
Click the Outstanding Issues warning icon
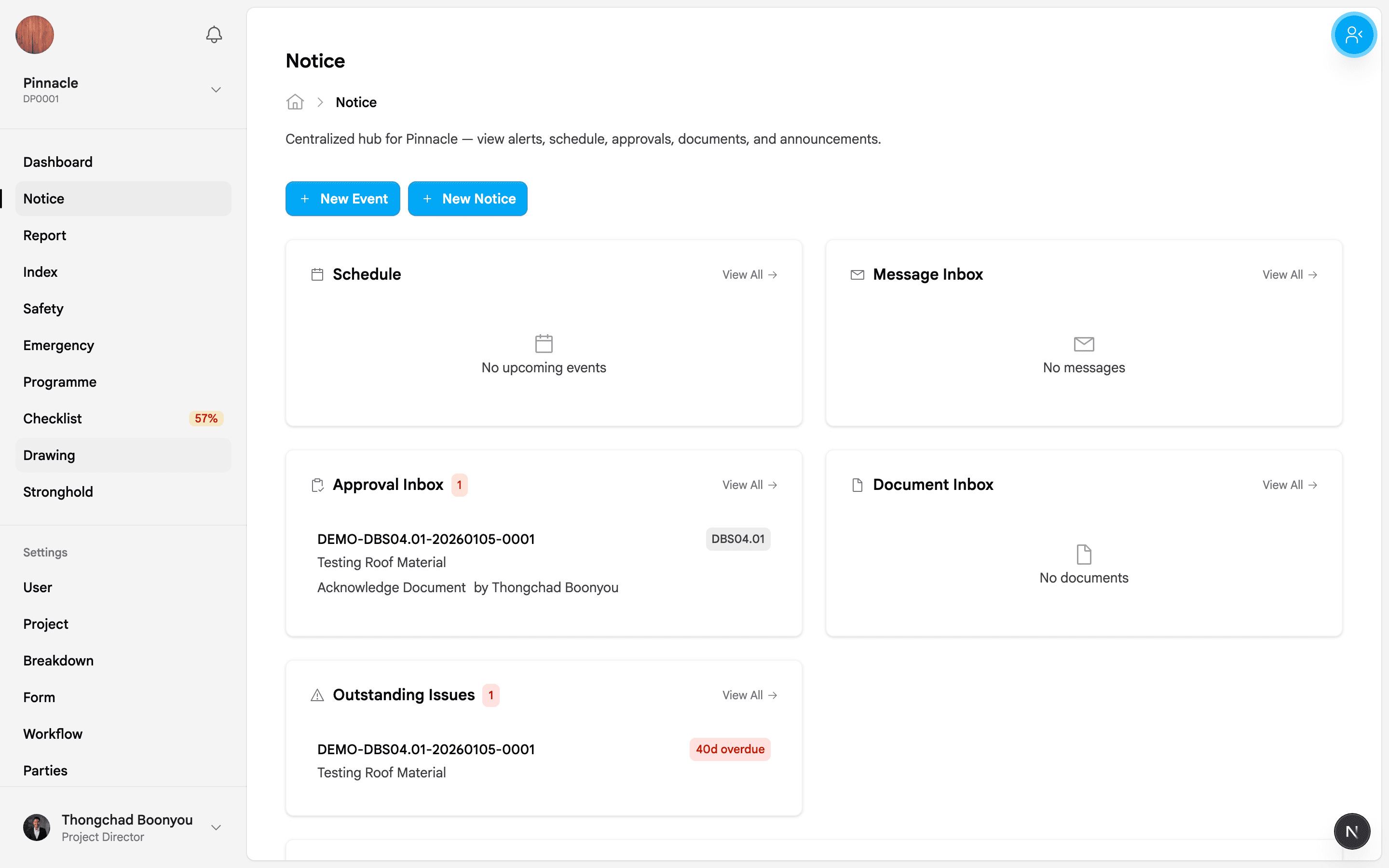(x=317, y=695)
